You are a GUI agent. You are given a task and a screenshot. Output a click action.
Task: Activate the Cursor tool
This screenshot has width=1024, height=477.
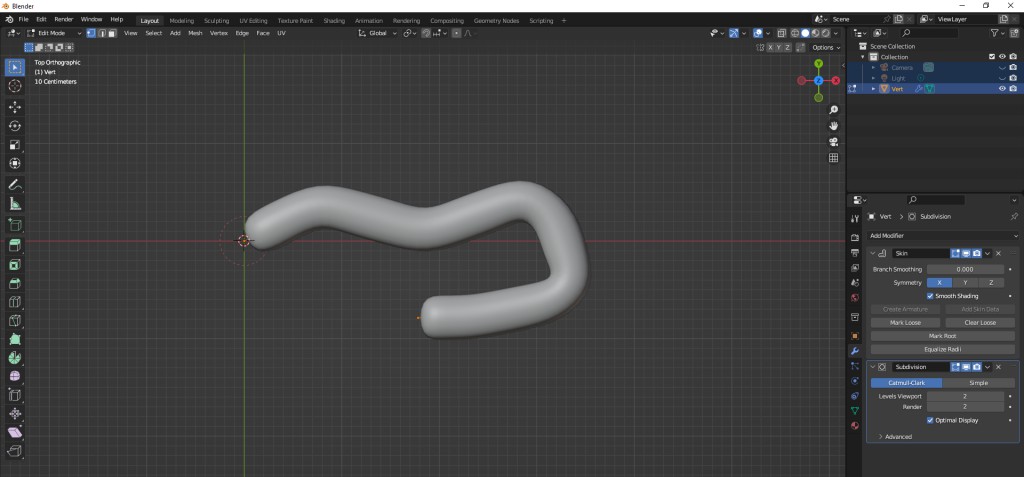(15, 86)
